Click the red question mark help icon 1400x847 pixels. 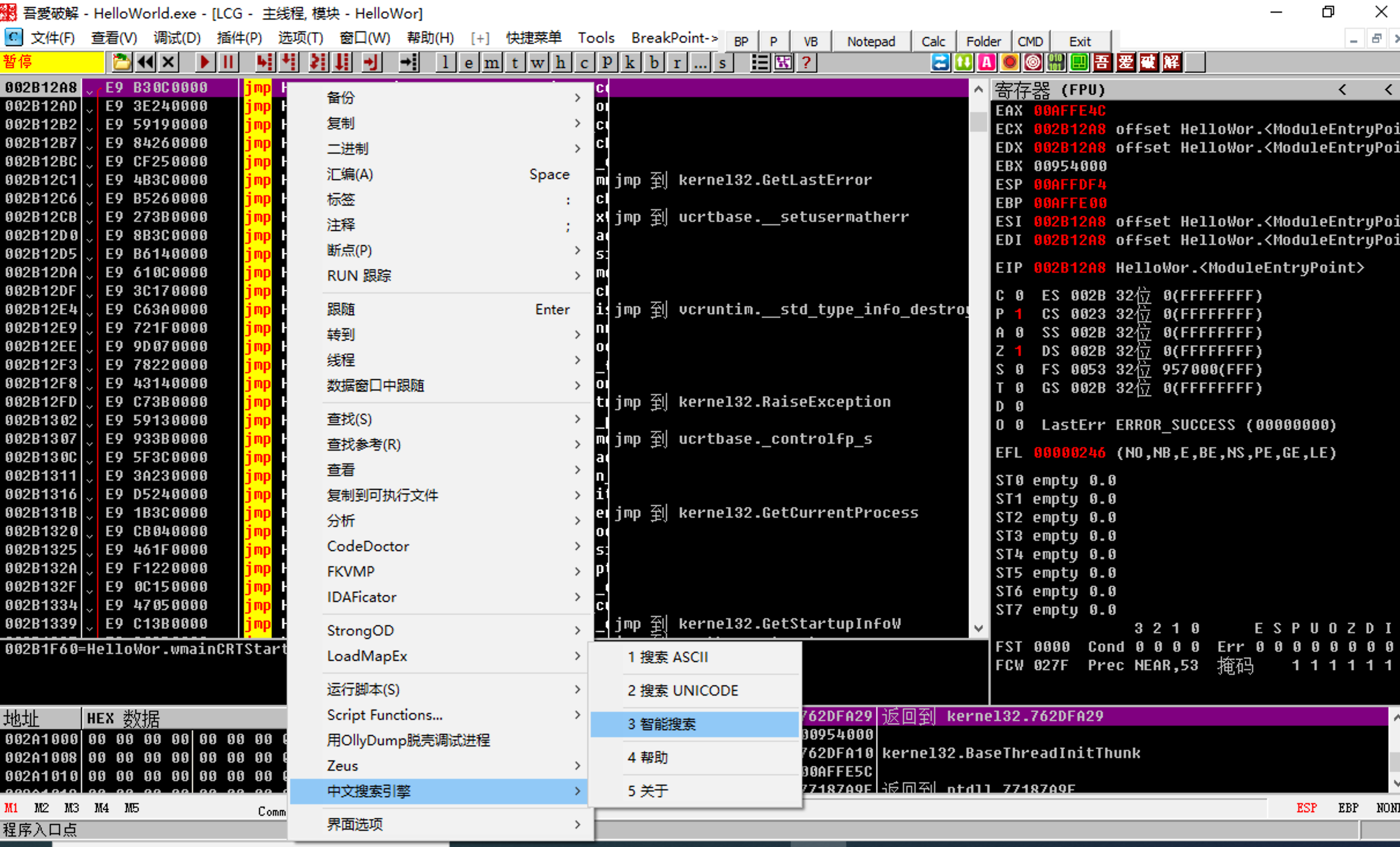pyautogui.click(x=806, y=62)
